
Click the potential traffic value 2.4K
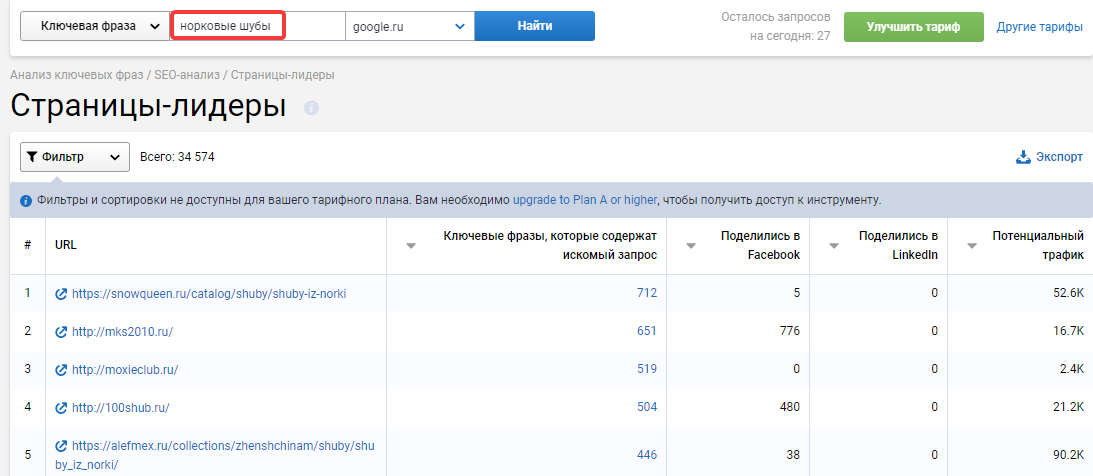tap(1071, 369)
